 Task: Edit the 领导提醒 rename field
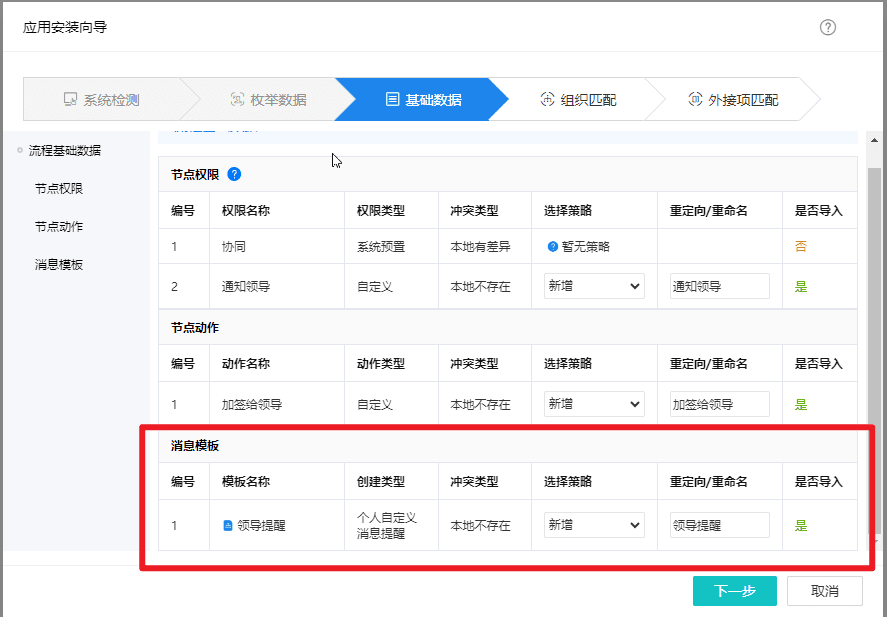(720, 525)
